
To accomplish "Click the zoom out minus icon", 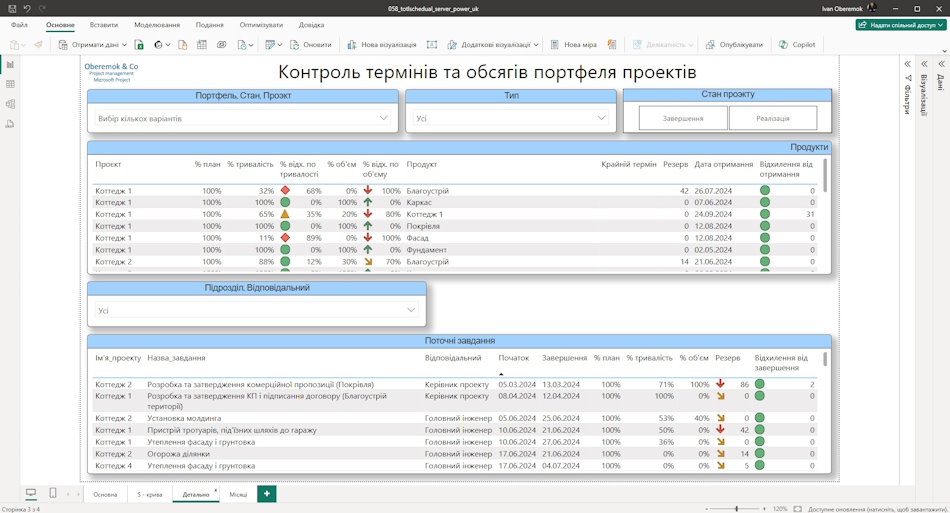I will point(706,509).
